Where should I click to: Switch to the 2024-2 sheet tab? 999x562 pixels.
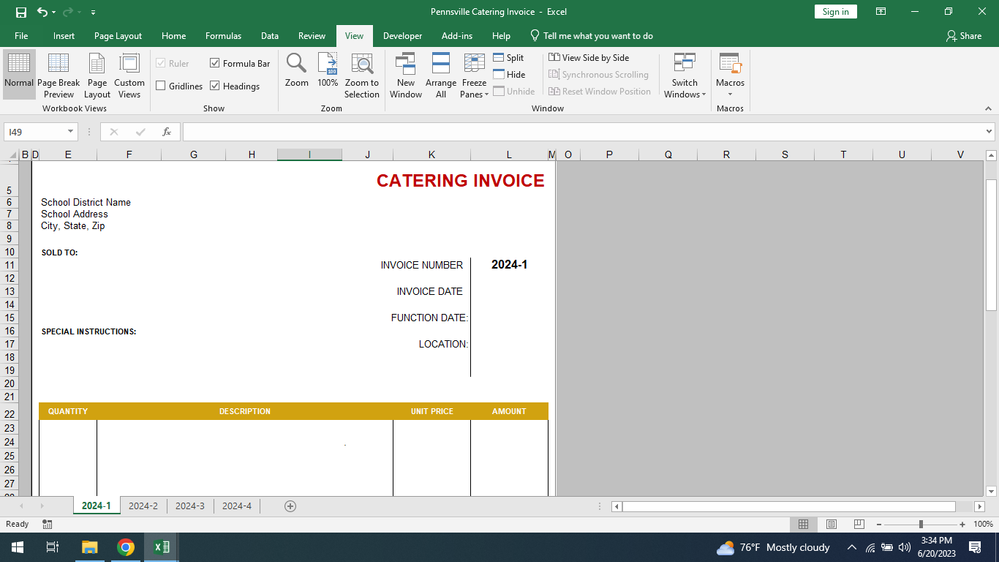pos(143,506)
